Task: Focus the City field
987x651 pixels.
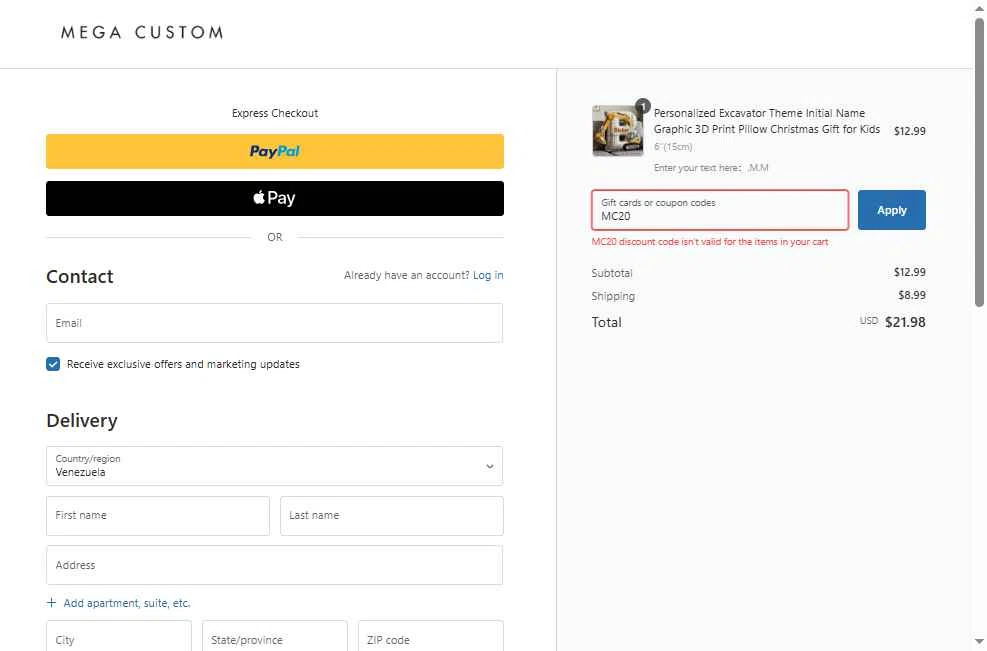Action: 118,636
